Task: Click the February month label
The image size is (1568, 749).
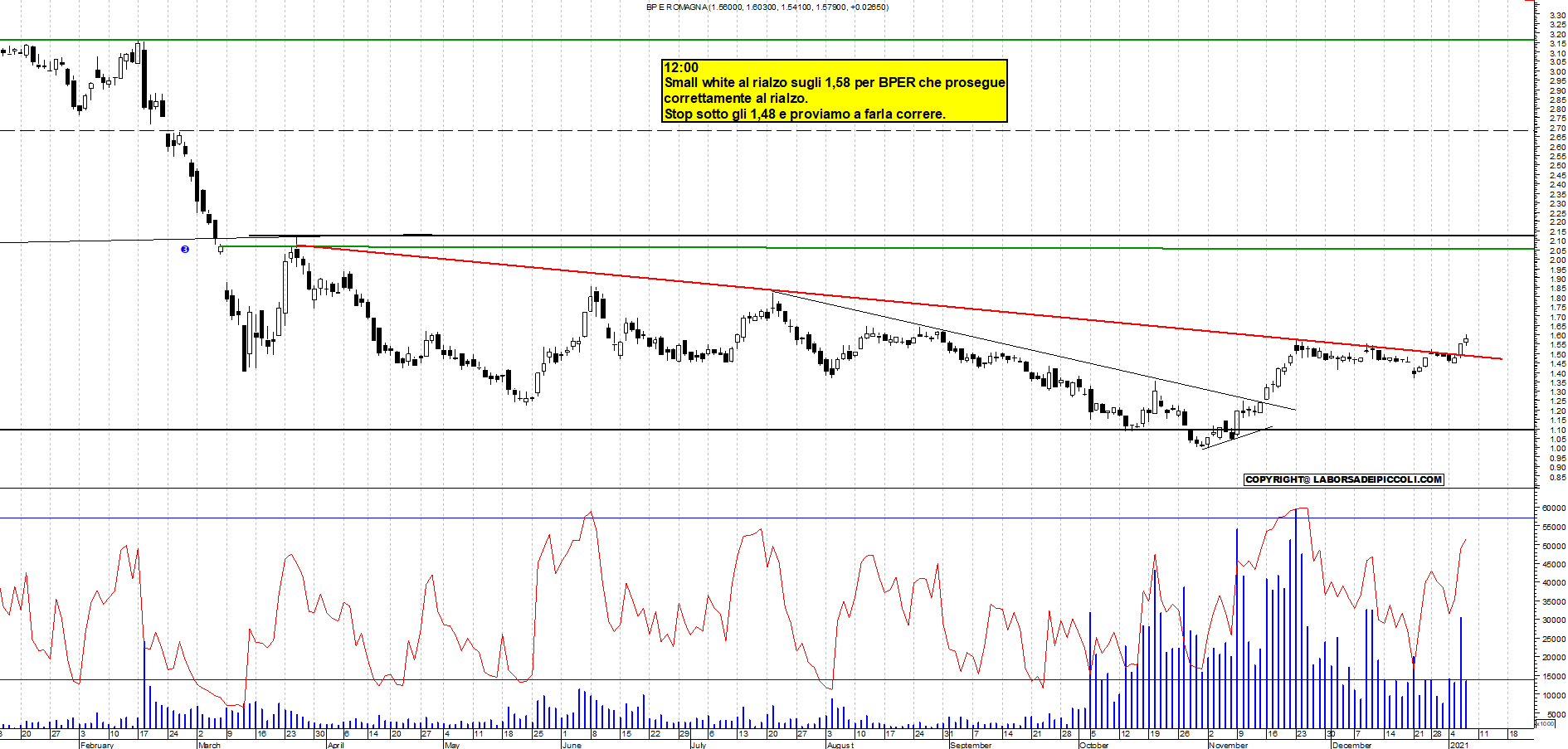Action: [97, 745]
